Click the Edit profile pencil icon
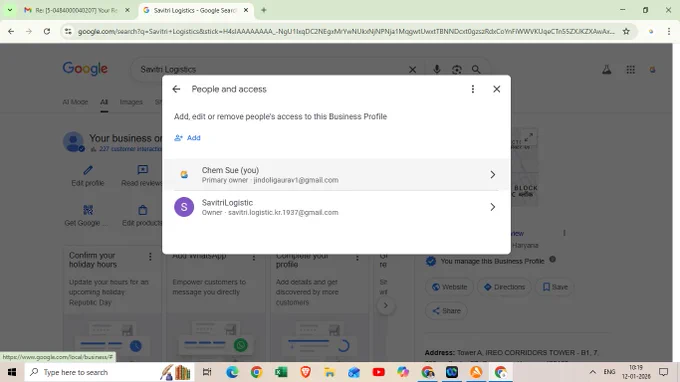 pyautogui.click(x=88, y=170)
